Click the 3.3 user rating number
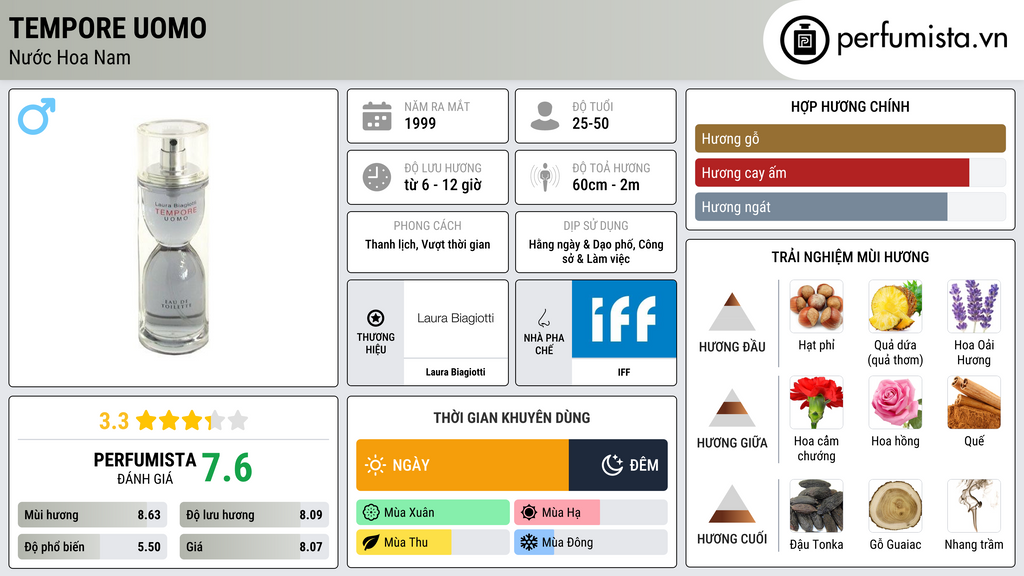The width and height of the screenshot is (1024, 576). tap(114, 421)
